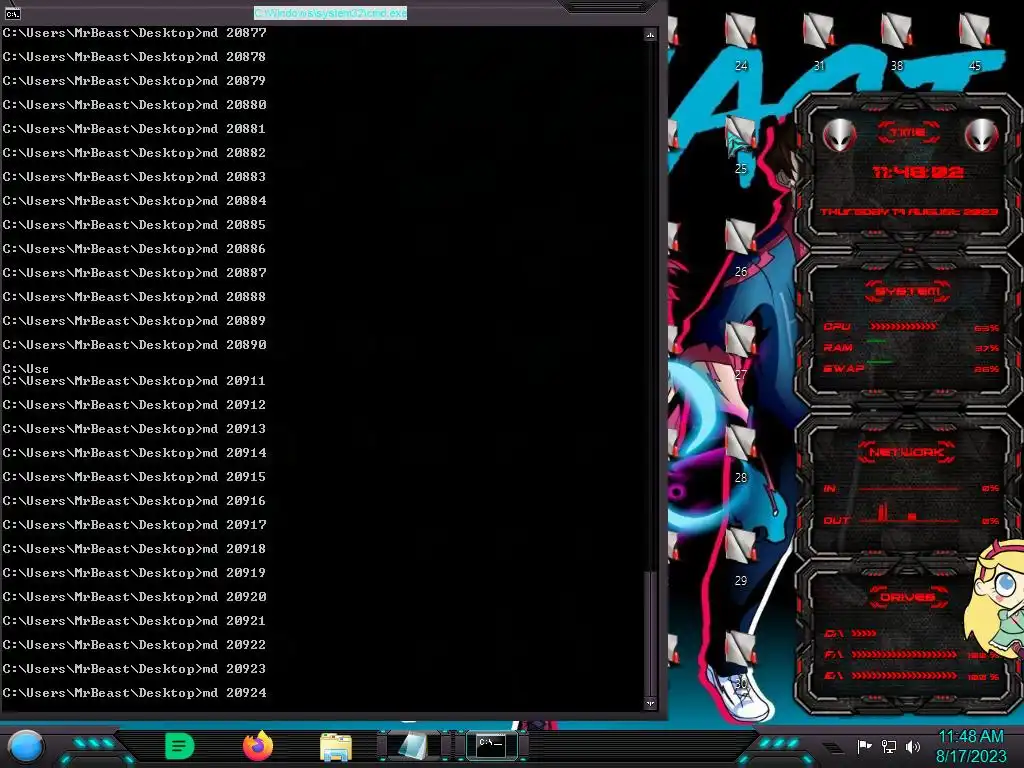
Task: Click the line 'md 20911' in cmd
Action: (135, 381)
